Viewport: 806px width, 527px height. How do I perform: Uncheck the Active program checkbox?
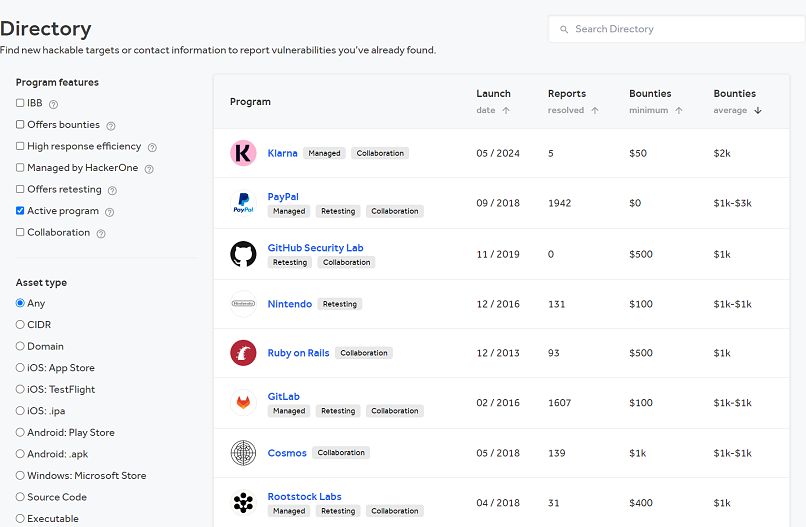point(20,211)
